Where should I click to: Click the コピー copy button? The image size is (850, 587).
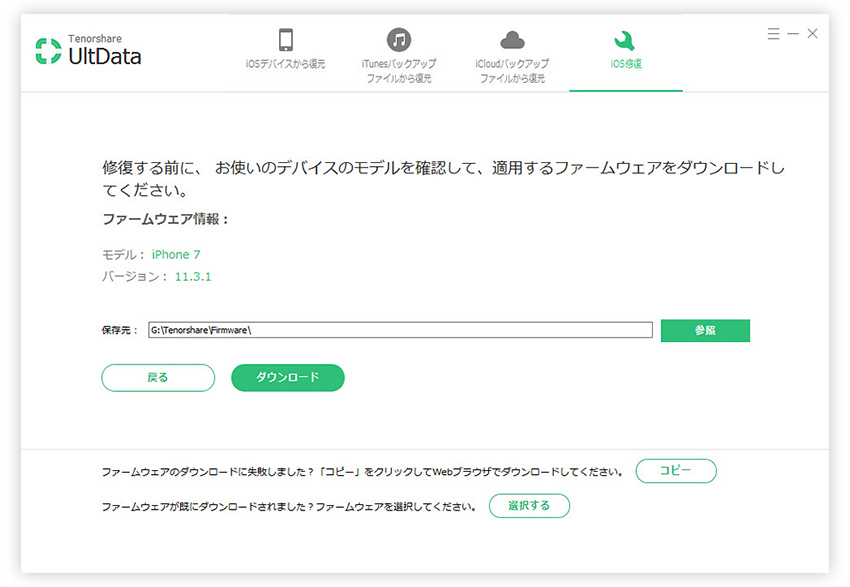click(676, 471)
